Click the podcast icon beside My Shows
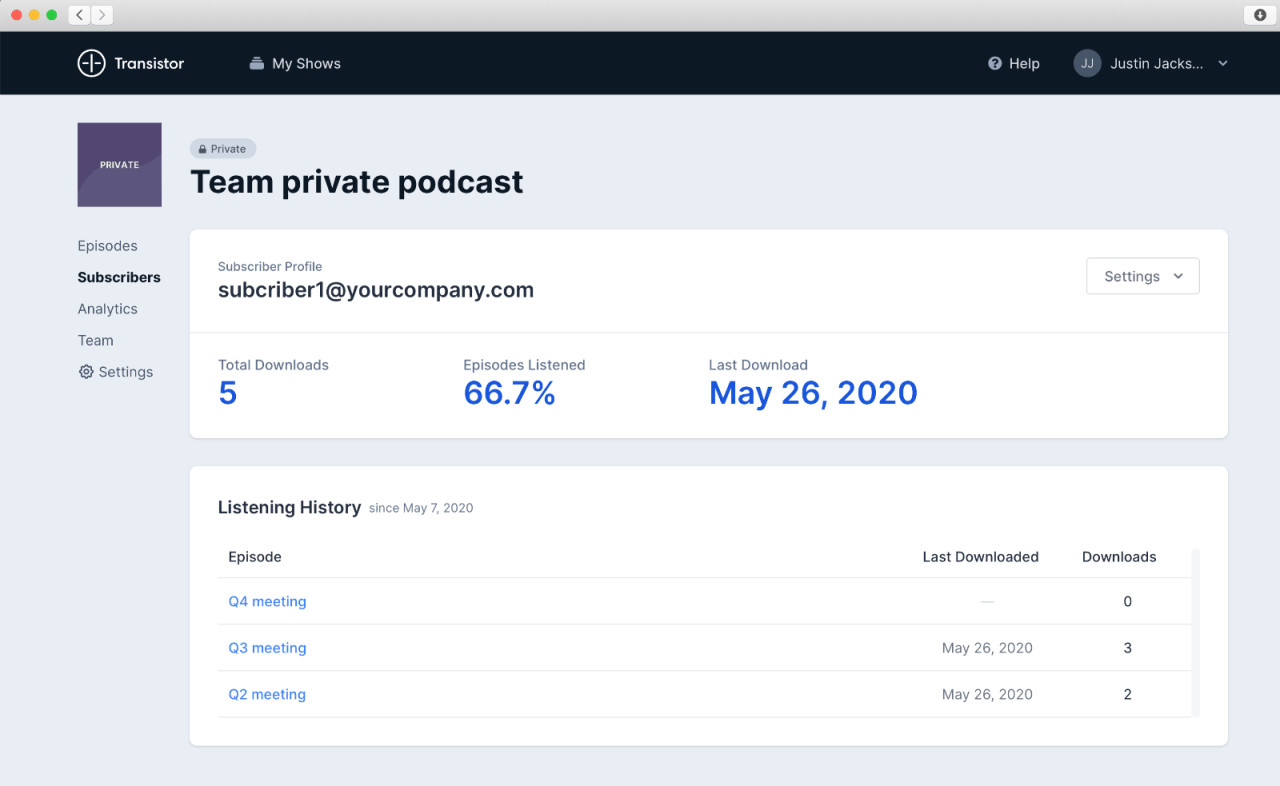Screen dimensions: 1280x786 (255, 62)
